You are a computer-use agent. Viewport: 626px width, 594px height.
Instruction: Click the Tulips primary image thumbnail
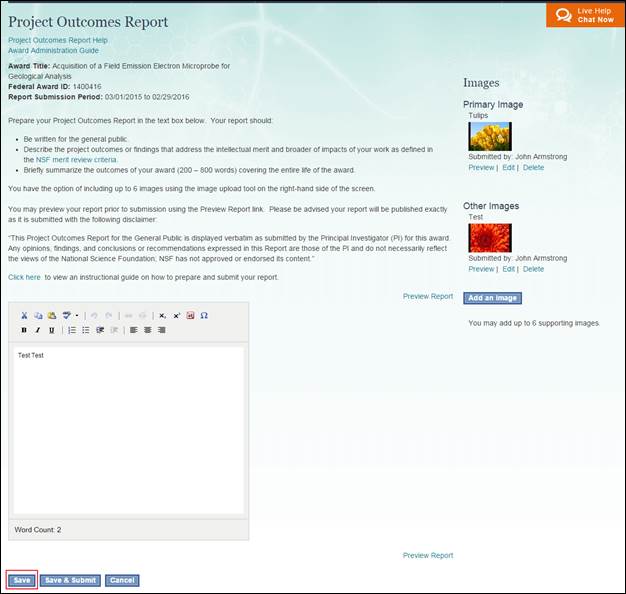489,136
